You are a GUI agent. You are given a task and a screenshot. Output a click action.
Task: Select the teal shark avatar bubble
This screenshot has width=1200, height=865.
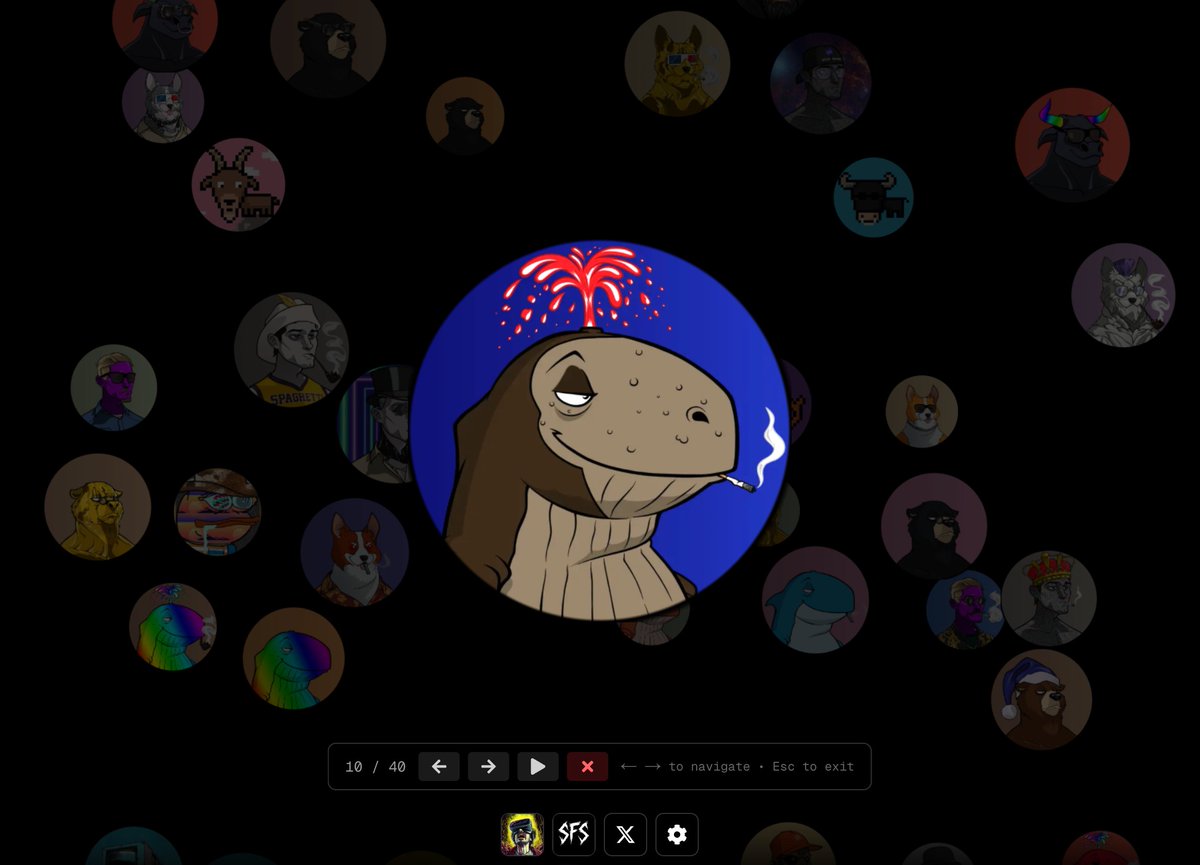point(815,599)
